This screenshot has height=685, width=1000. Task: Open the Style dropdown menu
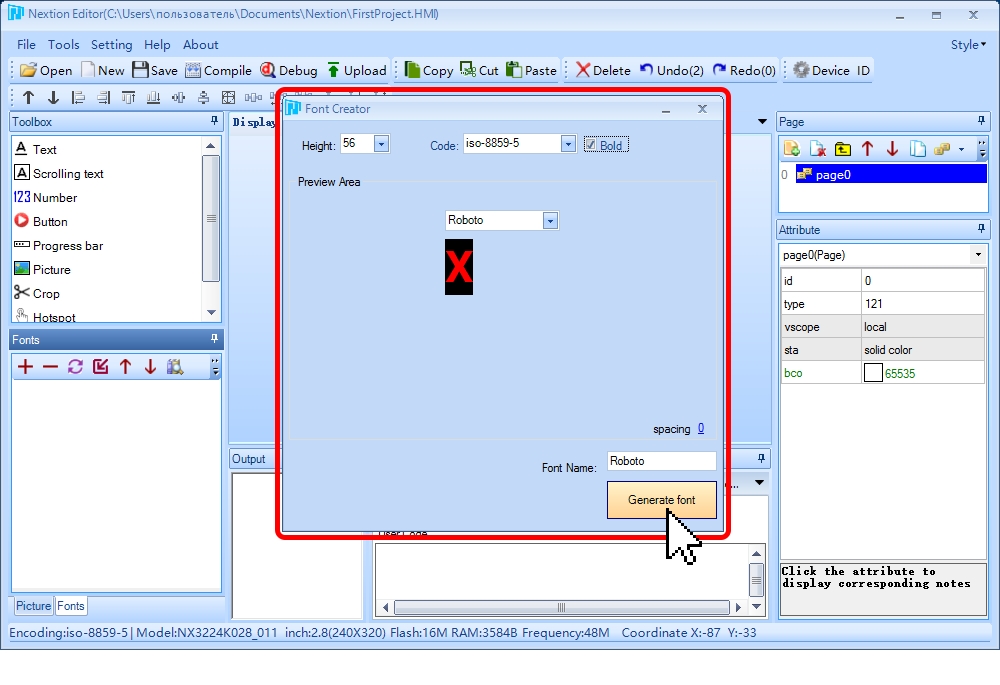tap(968, 45)
